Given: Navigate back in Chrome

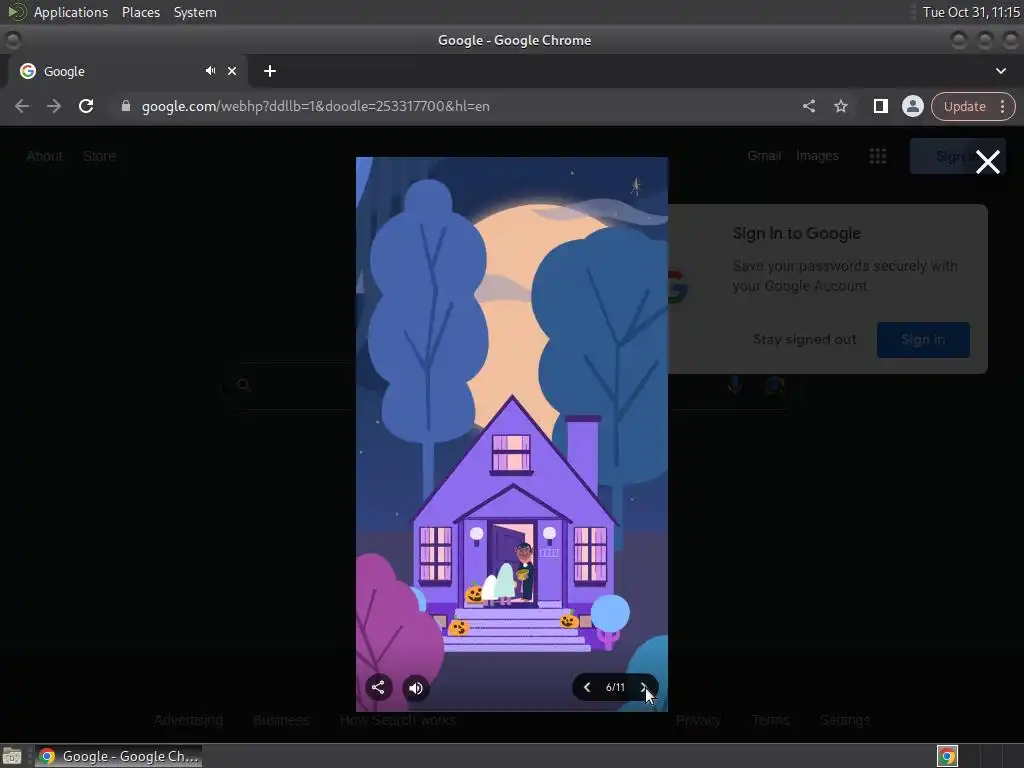Looking at the screenshot, I should pos(22,106).
